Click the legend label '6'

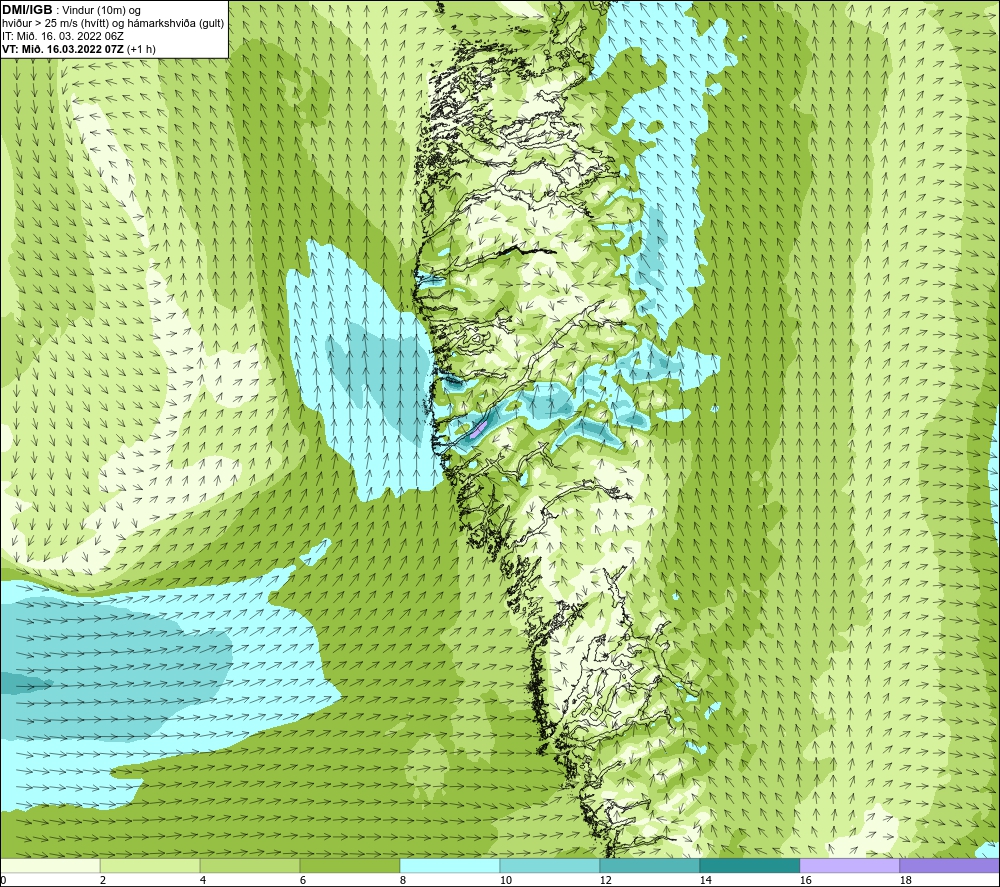pyautogui.click(x=303, y=880)
